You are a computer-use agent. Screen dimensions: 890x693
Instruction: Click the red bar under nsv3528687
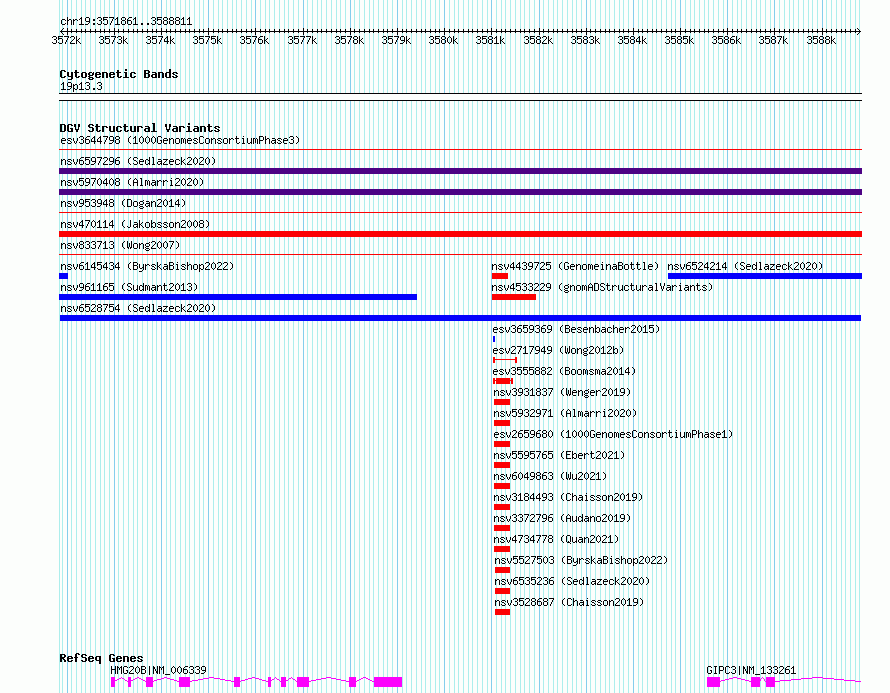pyautogui.click(x=502, y=612)
